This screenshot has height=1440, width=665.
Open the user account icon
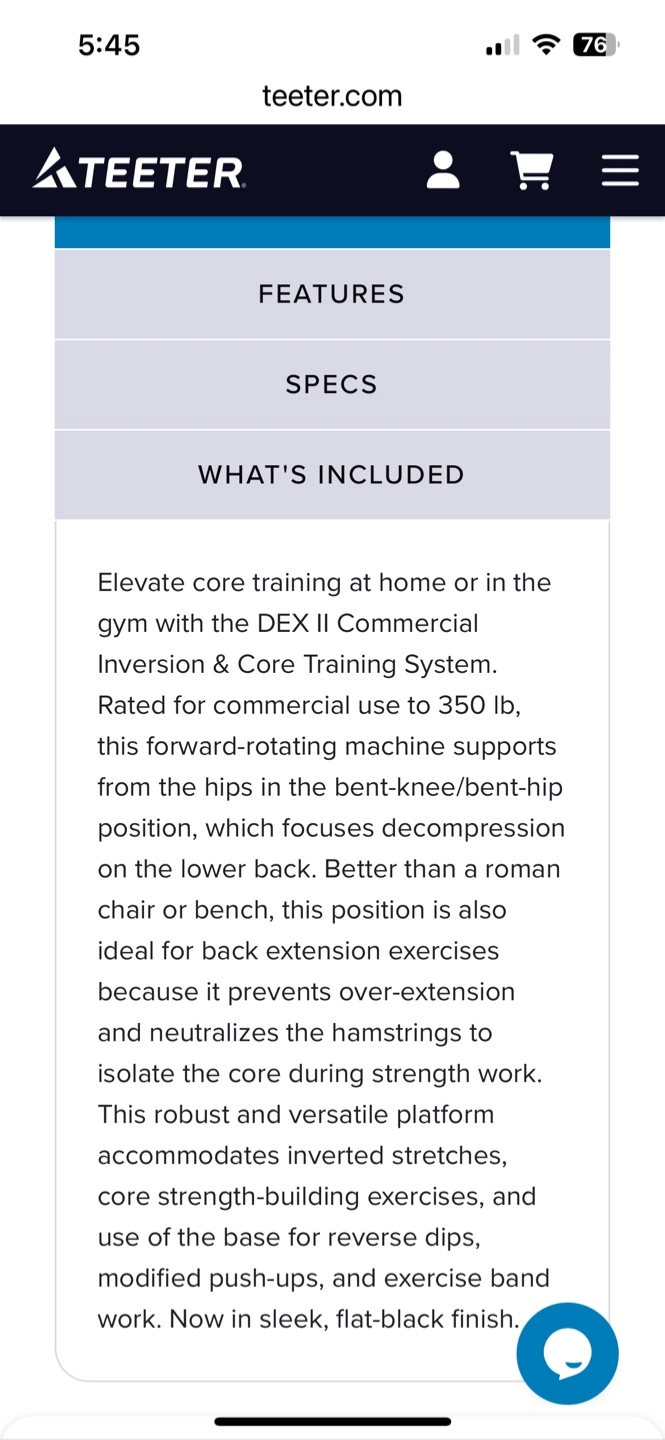click(x=443, y=170)
